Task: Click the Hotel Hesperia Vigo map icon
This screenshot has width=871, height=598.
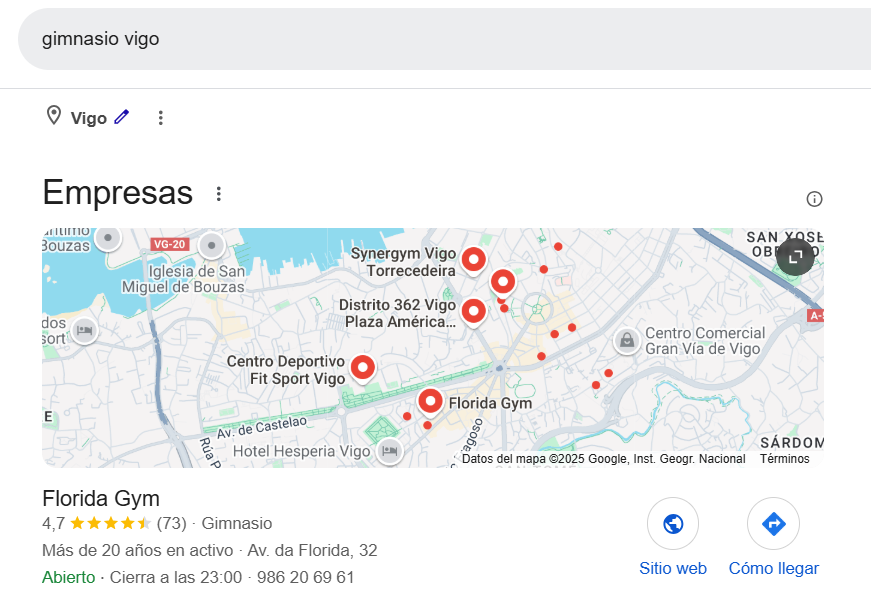Action: pos(389,451)
